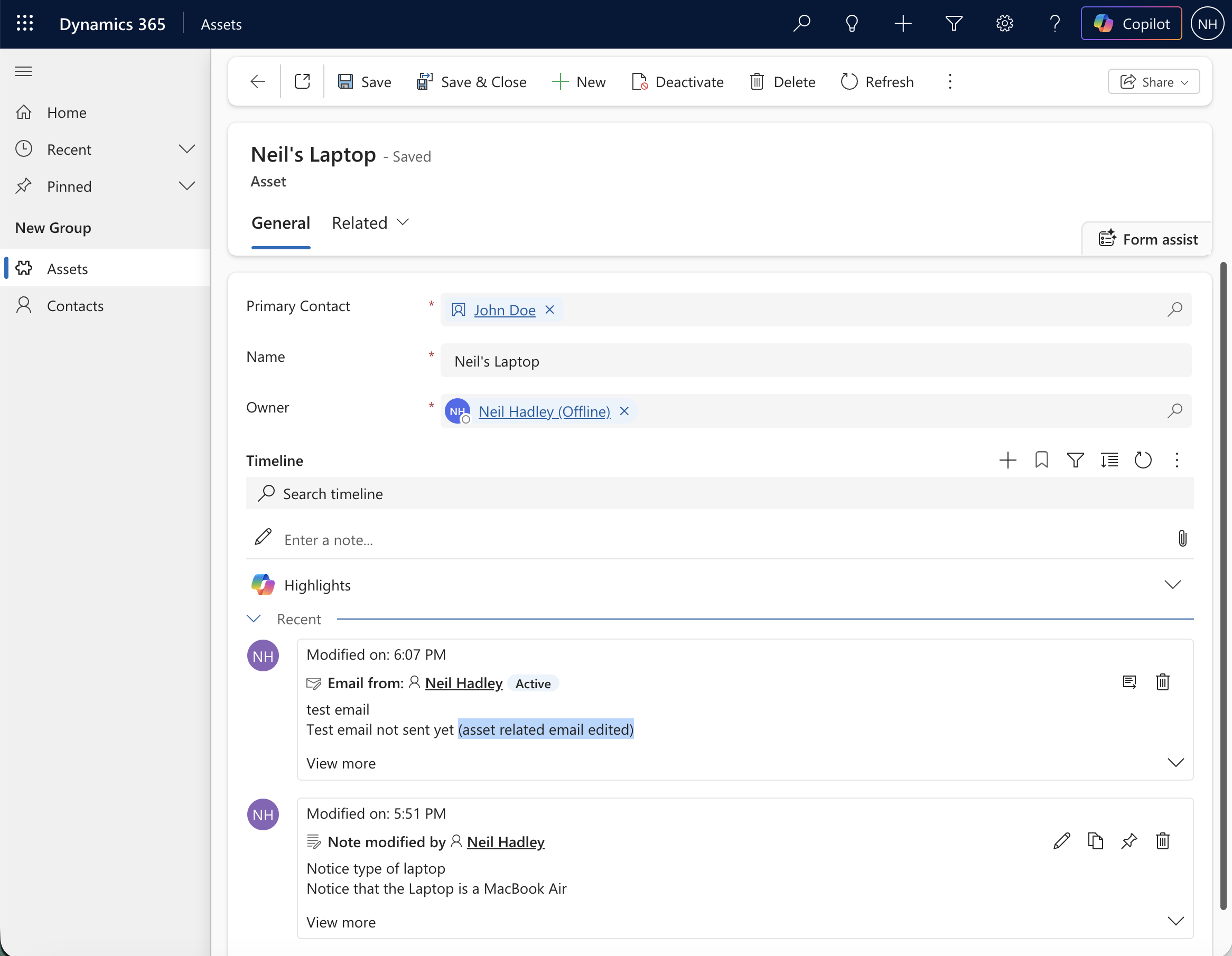Viewport: 1232px width, 956px height.
Task: Create a timeline record with plus icon
Action: [x=1007, y=460]
